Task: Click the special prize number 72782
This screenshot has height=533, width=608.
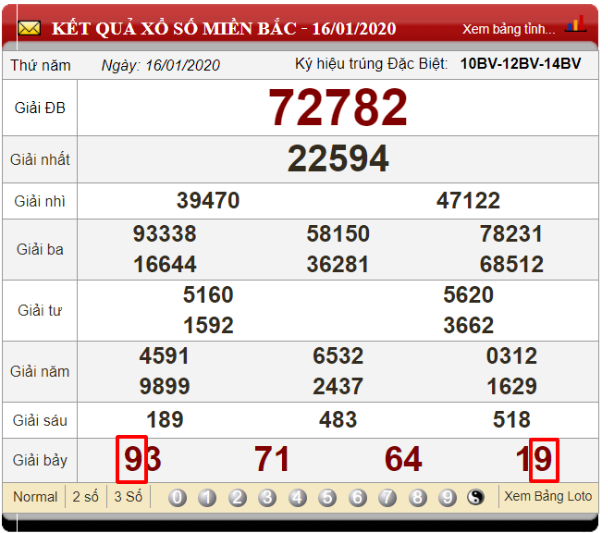Action: [339, 108]
